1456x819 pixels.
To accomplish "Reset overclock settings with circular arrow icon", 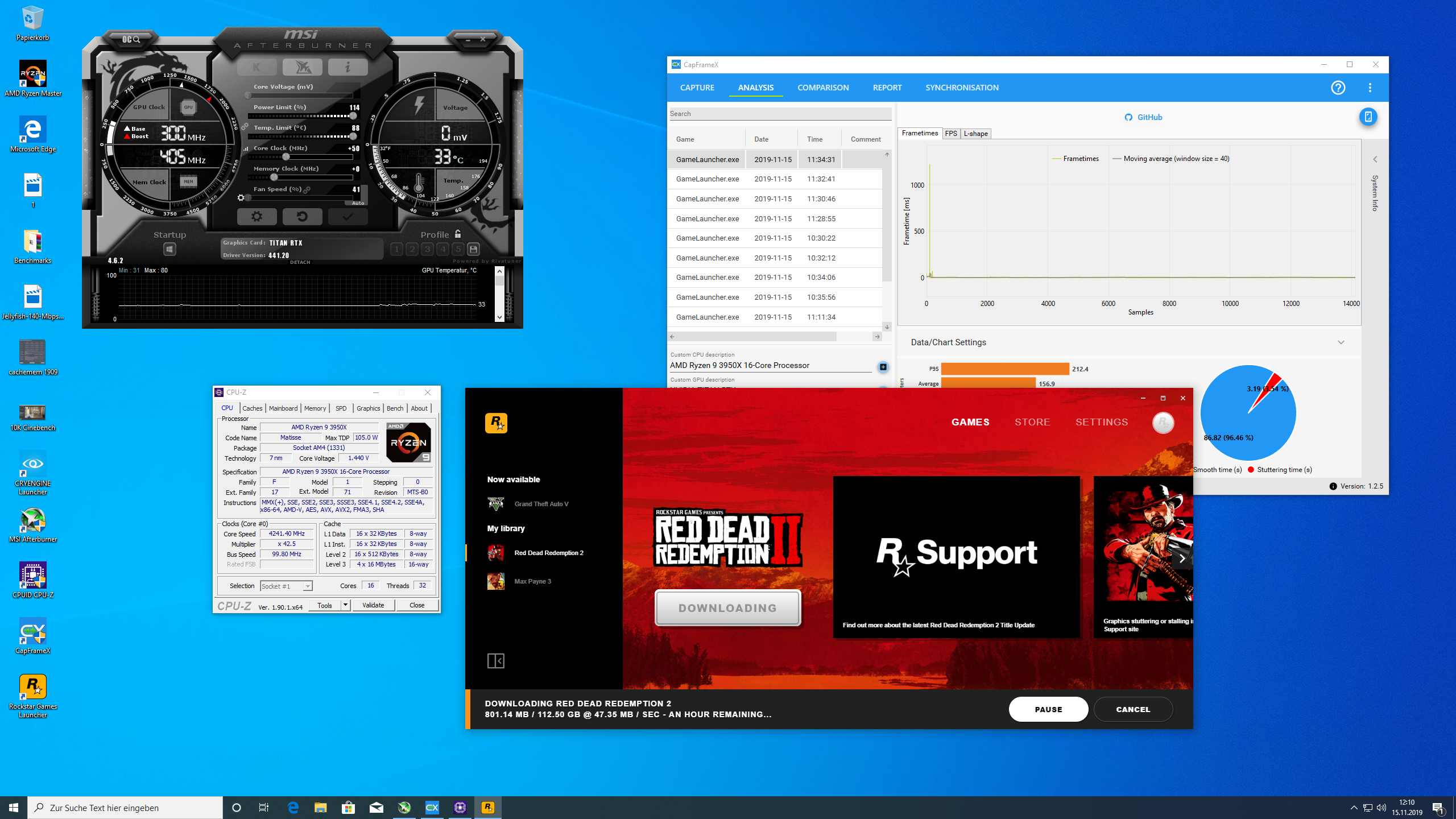I will 302,217.
